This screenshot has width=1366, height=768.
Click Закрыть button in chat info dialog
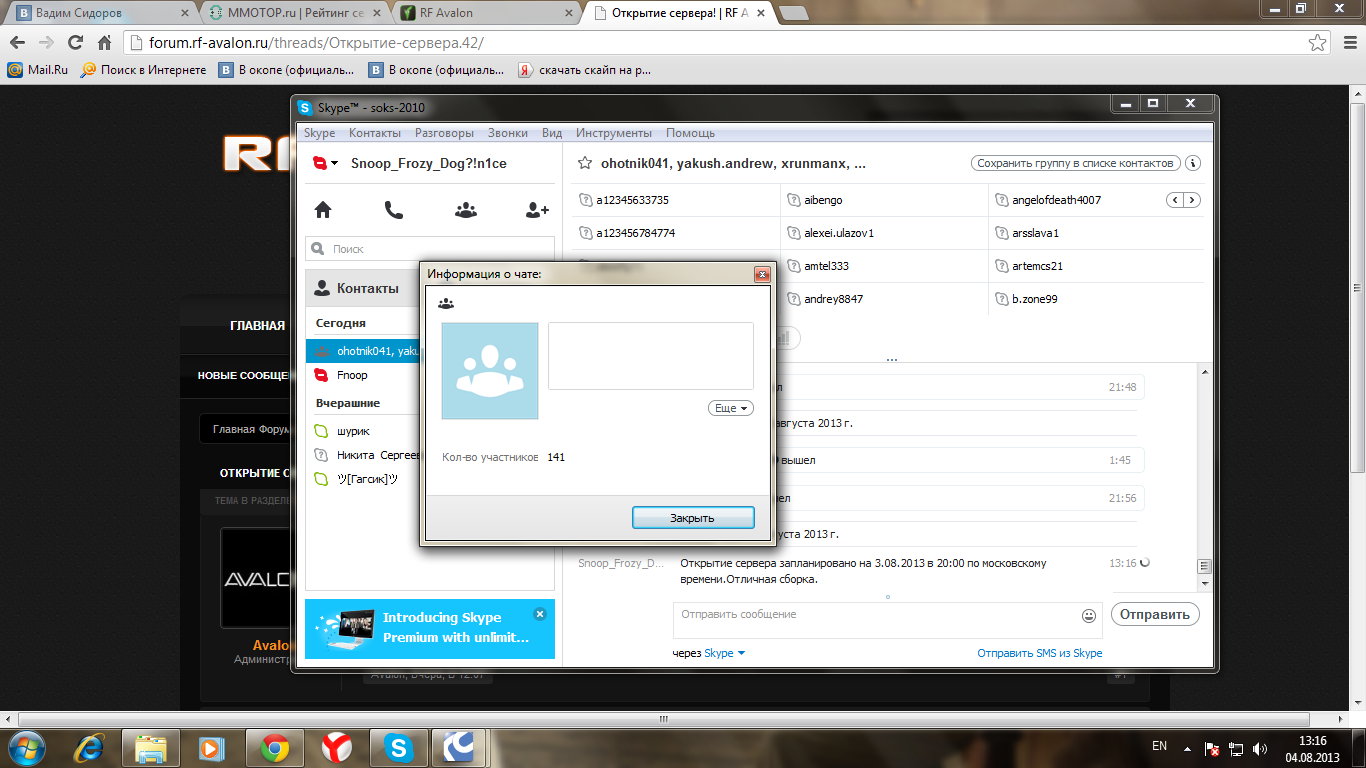[693, 518]
